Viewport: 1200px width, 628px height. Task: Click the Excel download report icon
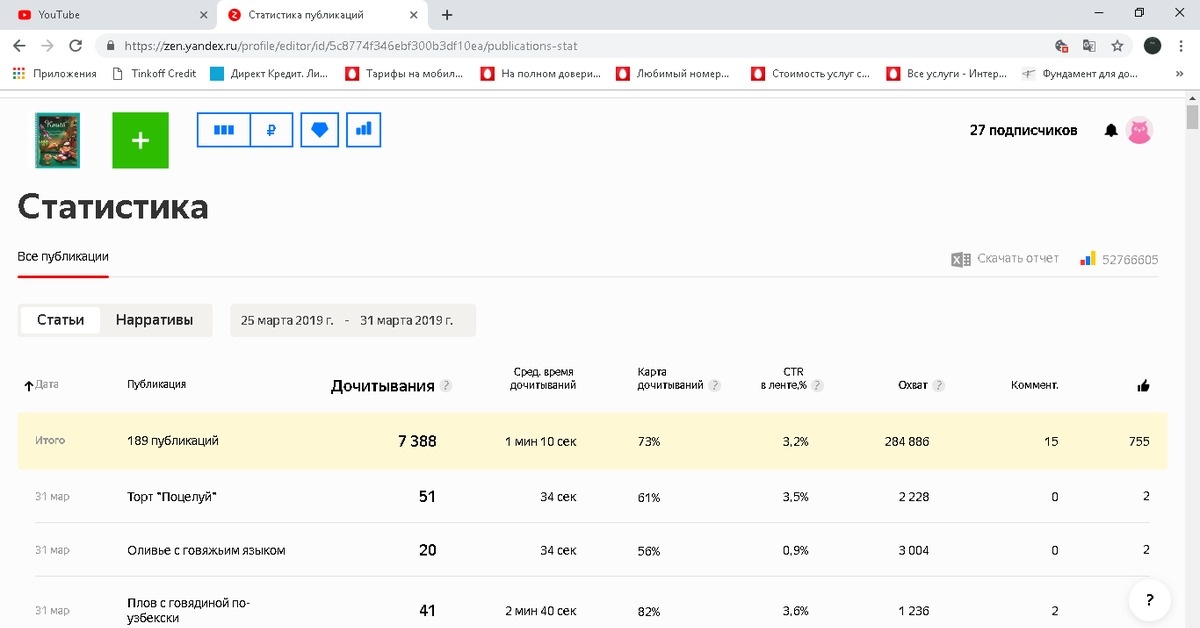(x=961, y=259)
